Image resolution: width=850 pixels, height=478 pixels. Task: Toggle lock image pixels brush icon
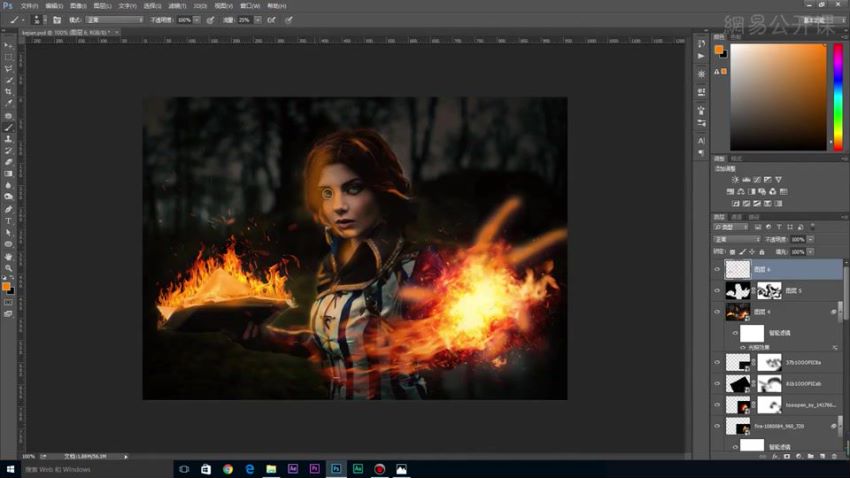tap(742, 252)
